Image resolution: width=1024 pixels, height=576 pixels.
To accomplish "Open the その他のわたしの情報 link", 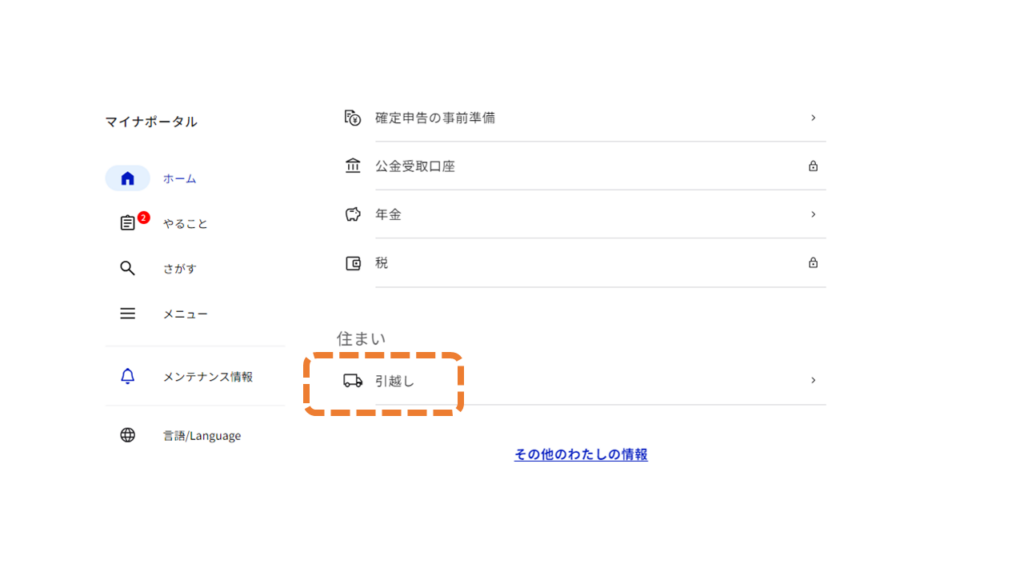I will coord(580,455).
